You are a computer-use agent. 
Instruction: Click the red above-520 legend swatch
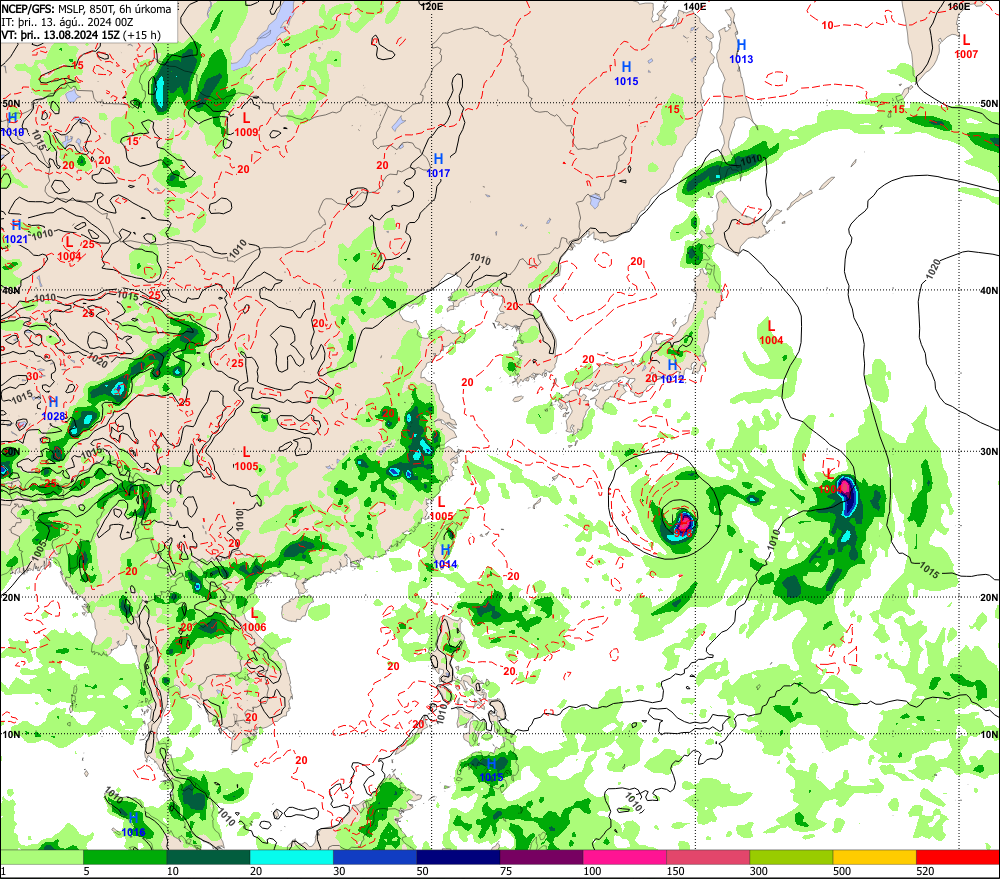tap(958, 857)
